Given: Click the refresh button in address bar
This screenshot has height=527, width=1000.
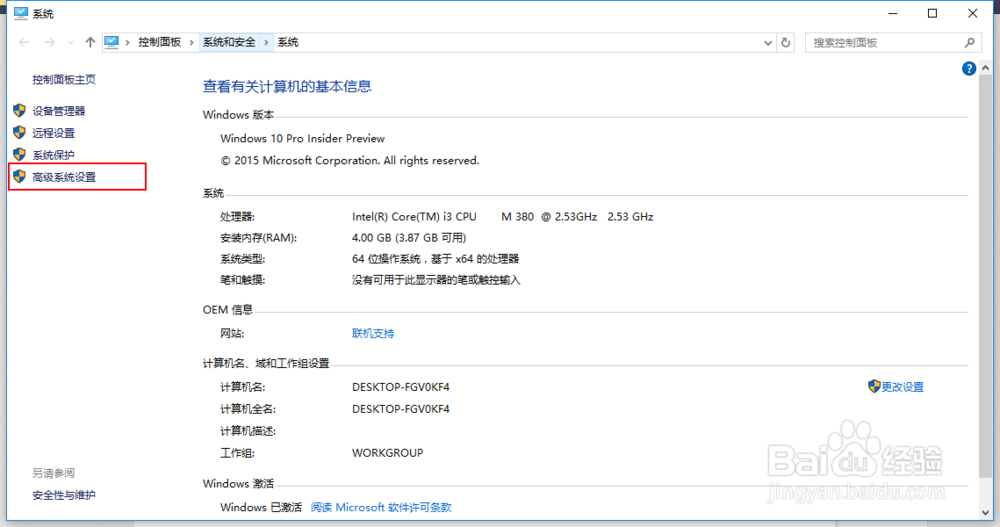Looking at the screenshot, I should click(x=786, y=43).
